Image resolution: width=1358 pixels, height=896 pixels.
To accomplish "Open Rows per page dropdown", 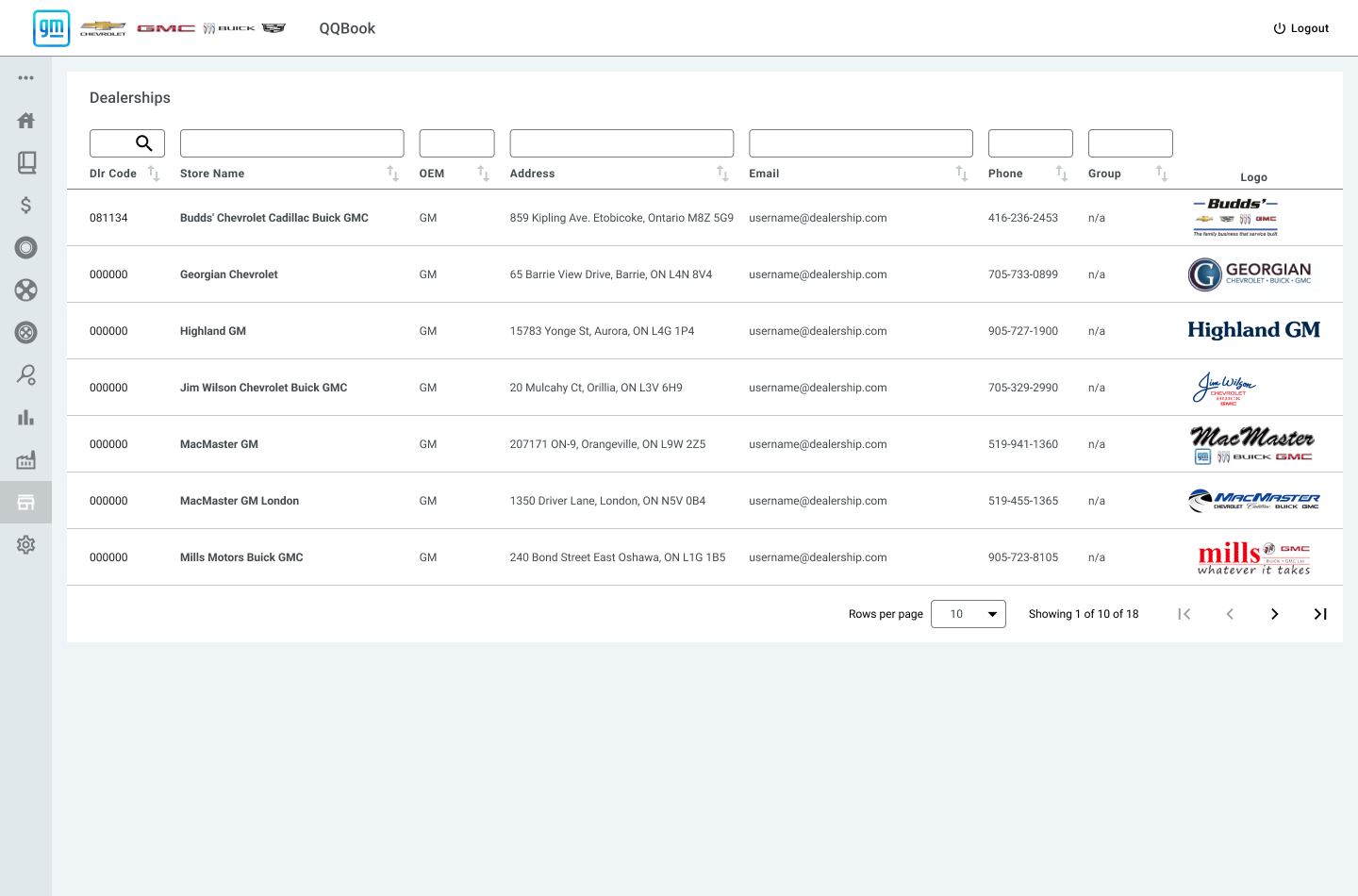I will [x=969, y=614].
